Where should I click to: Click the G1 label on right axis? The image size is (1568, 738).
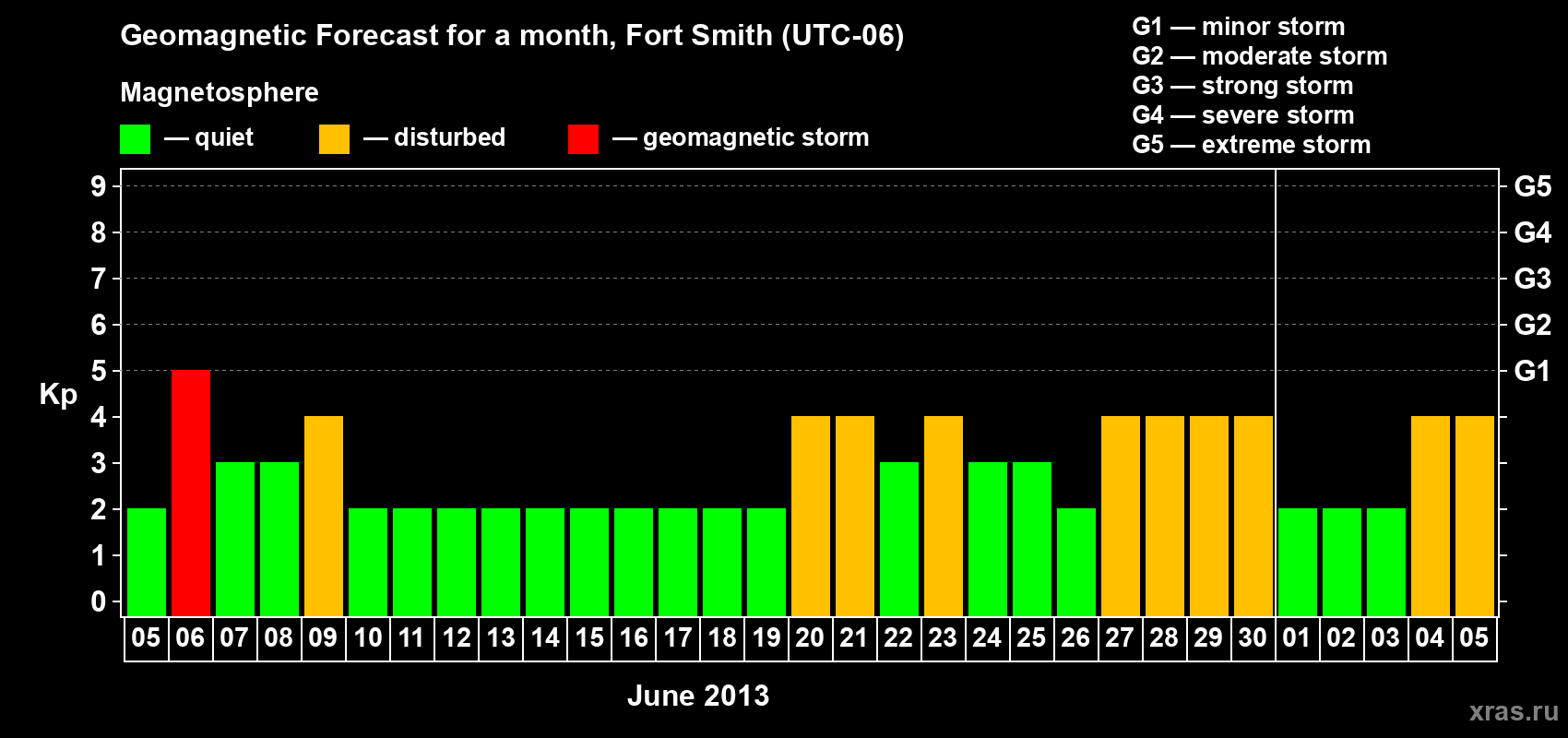(x=1533, y=371)
